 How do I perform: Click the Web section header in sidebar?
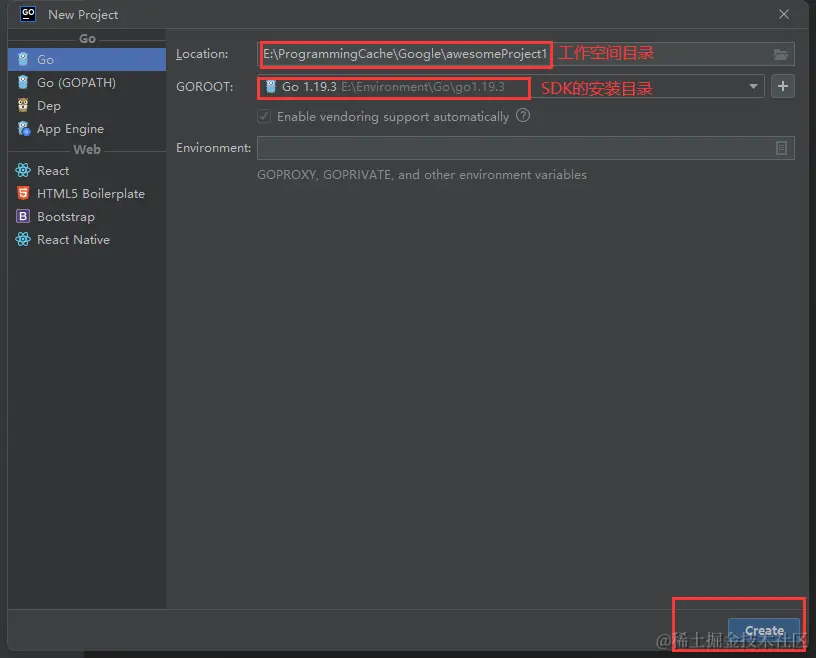pyautogui.click(x=87, y=149)
